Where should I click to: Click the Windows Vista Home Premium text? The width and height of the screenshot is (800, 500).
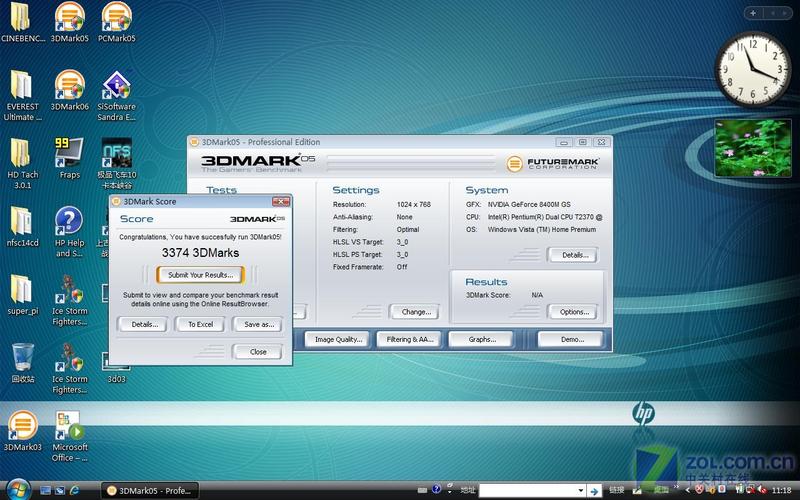click(x=542, y=230)
